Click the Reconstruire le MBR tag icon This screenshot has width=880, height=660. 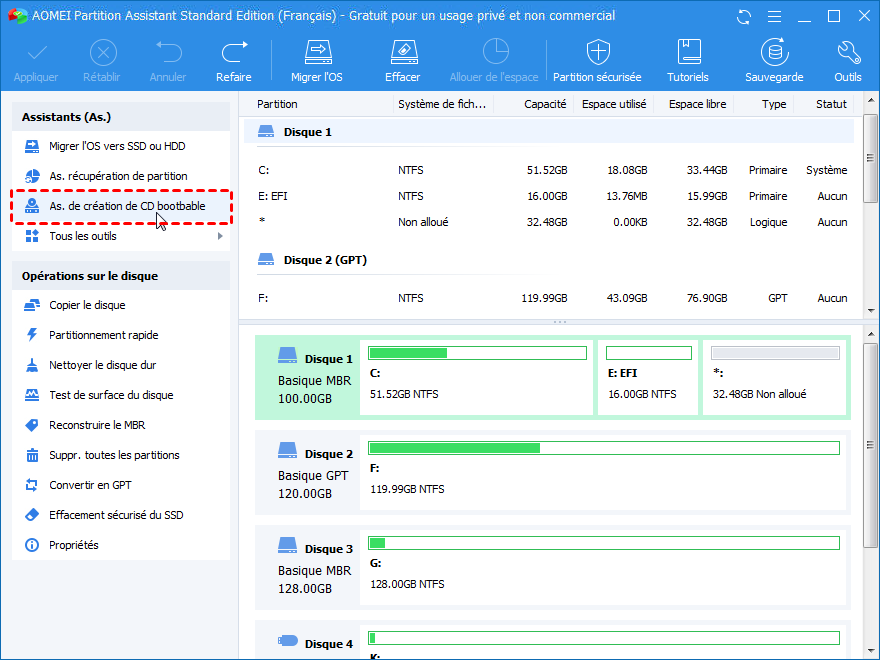(x=32, y=425)
